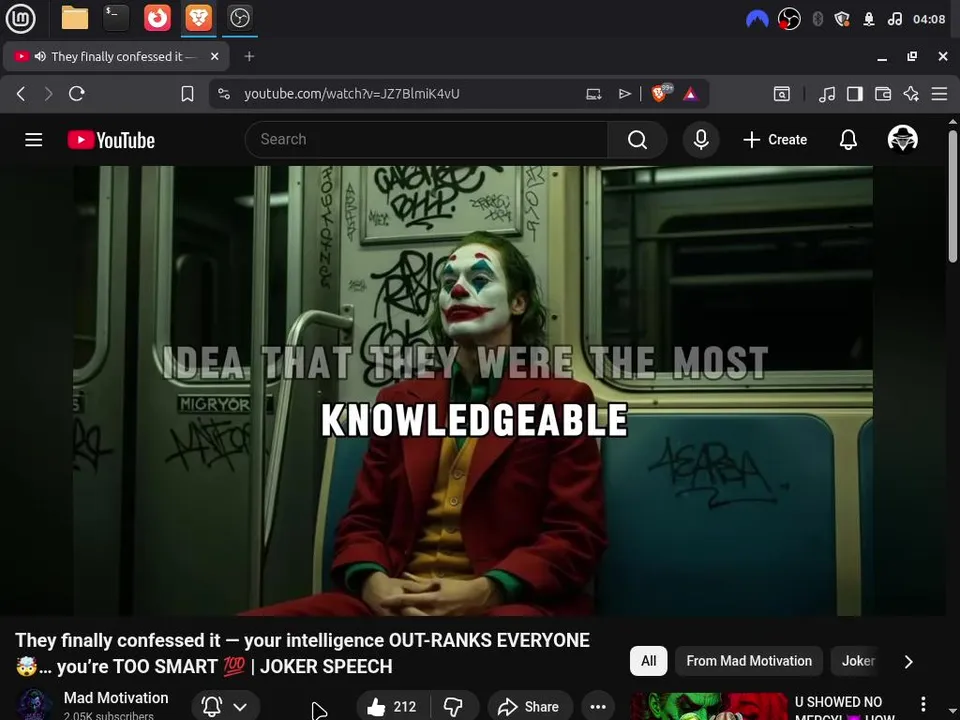Open YouTube guide hamburger menu
The image size is (960, 720).
[x=34, y=140]
